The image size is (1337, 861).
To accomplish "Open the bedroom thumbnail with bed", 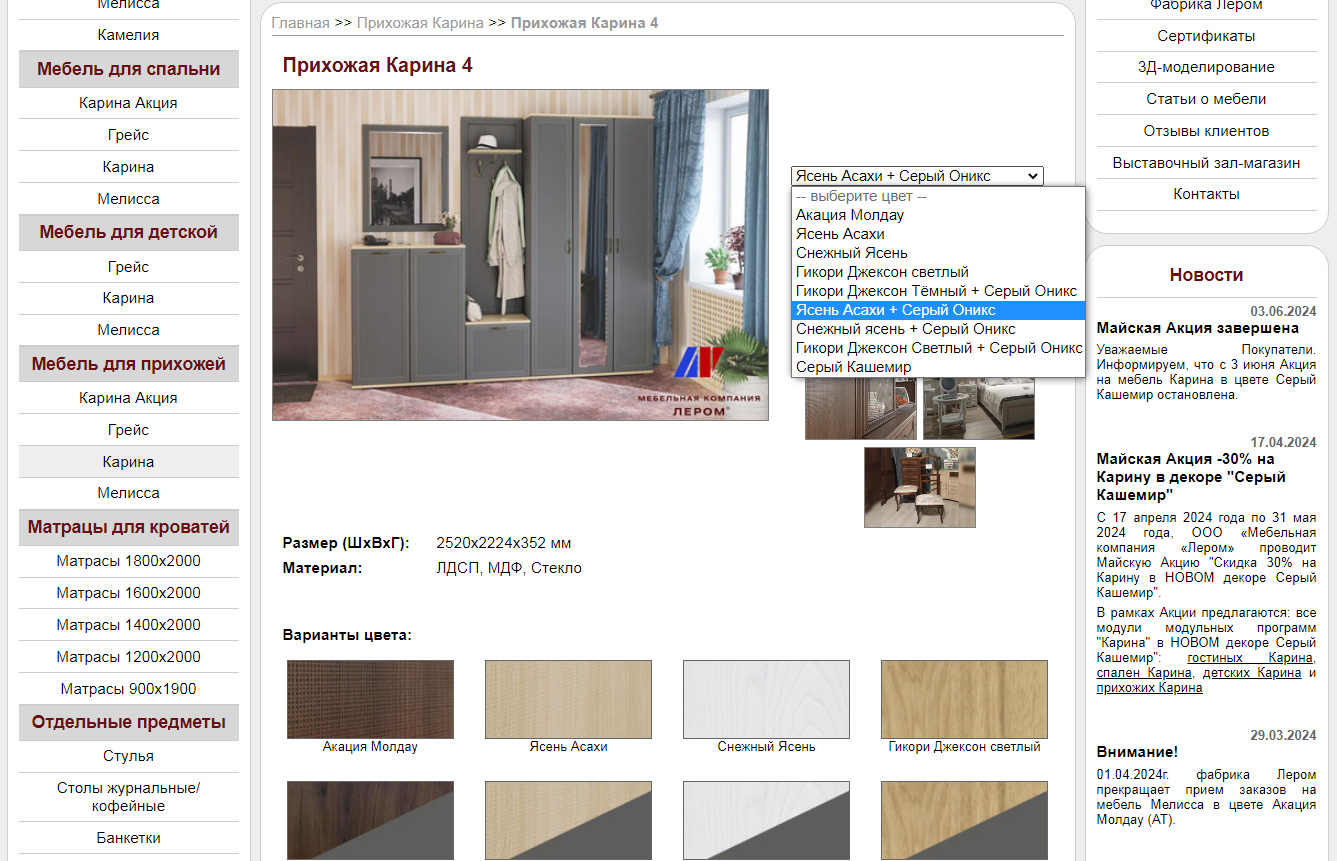I will 979,408.
